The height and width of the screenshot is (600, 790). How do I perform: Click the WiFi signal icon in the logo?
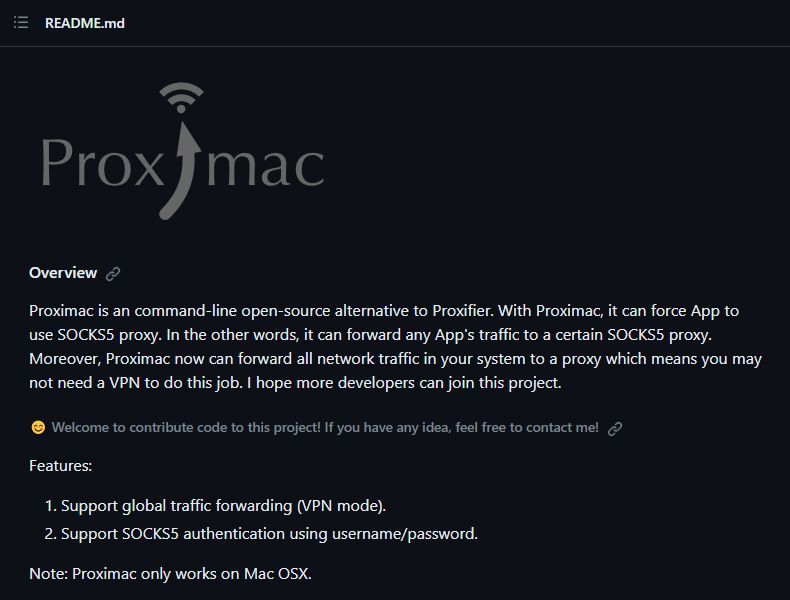181,98
